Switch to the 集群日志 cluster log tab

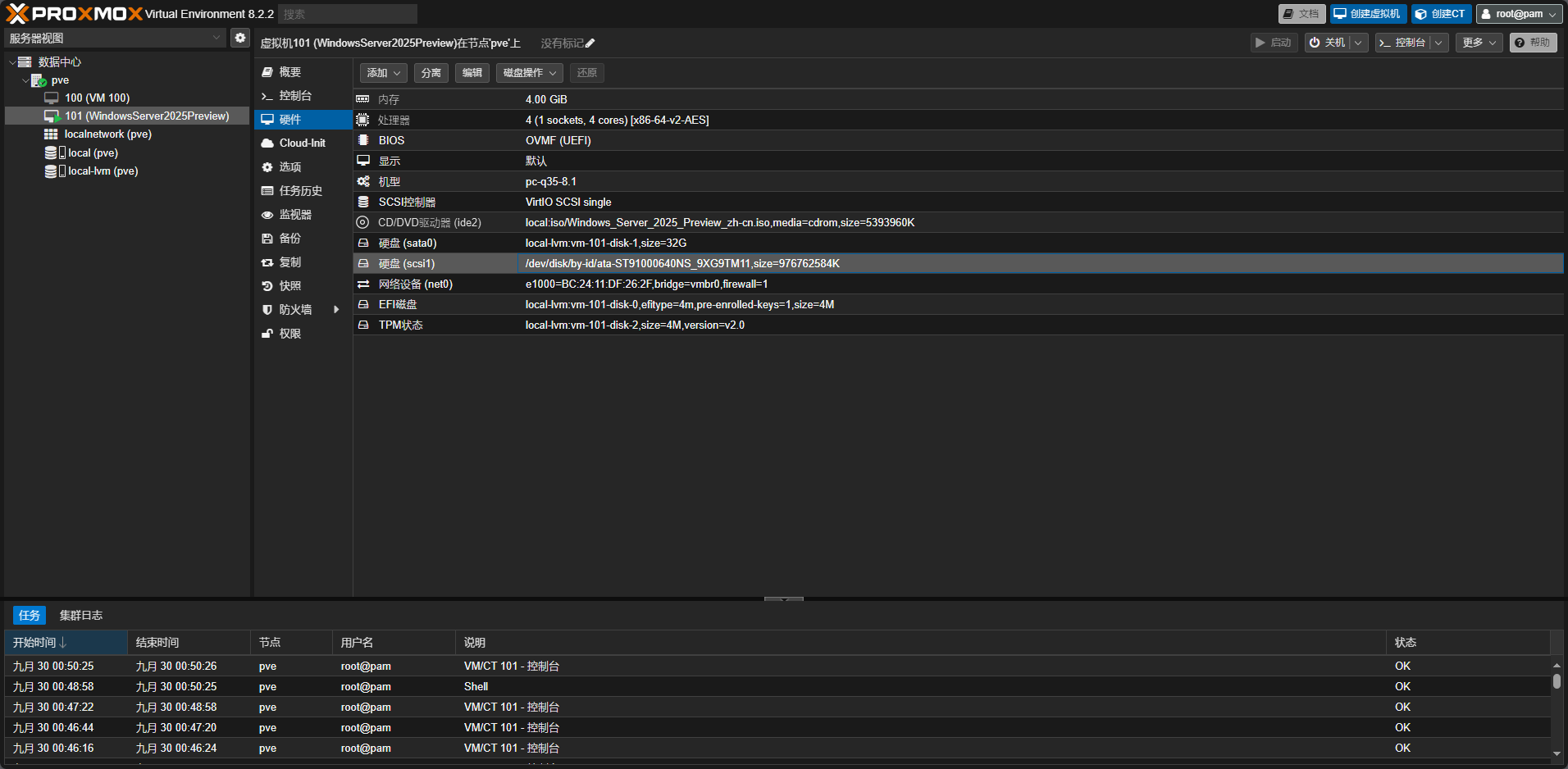(80, 616)
